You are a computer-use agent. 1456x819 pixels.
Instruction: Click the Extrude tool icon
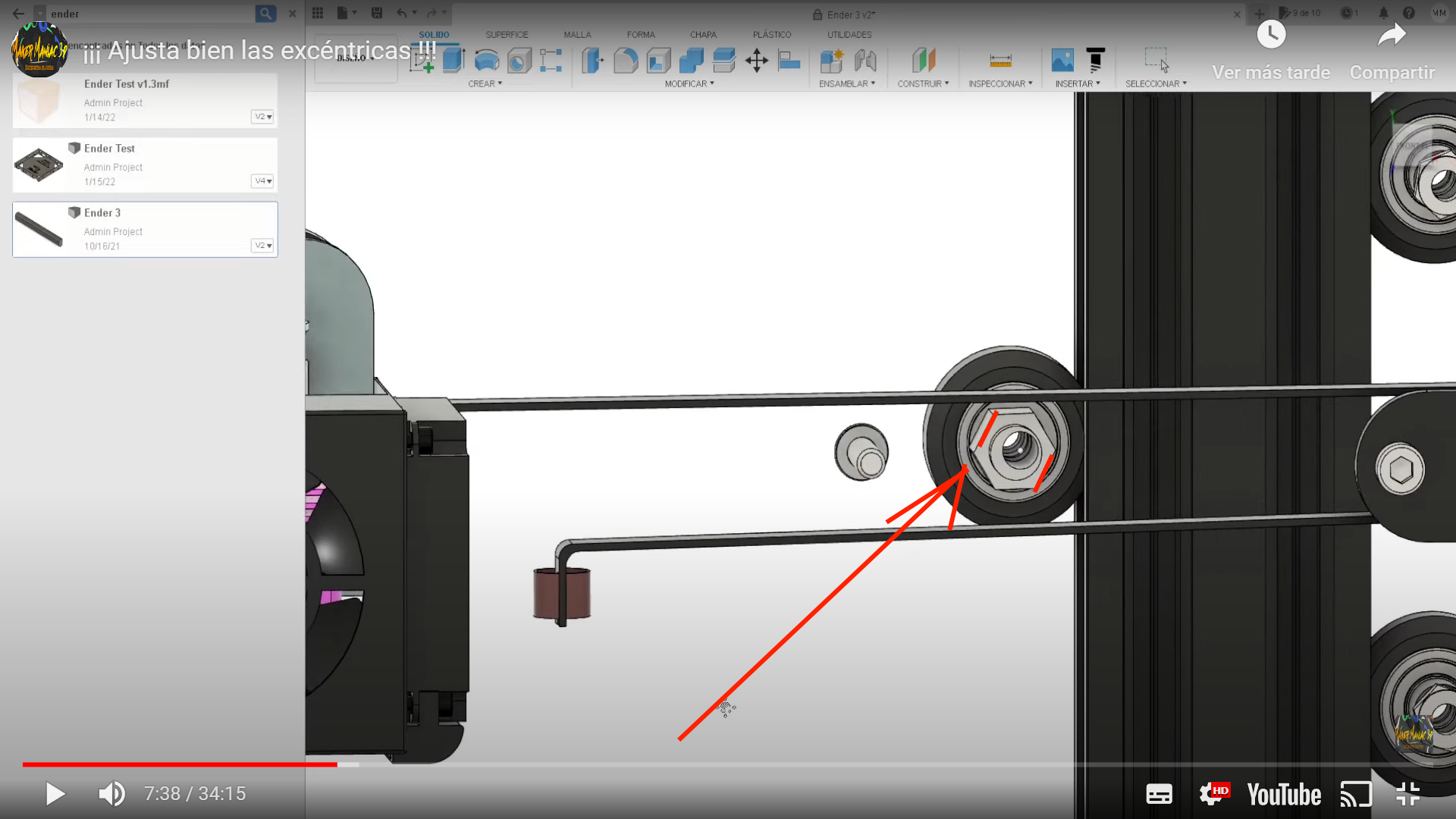(x=453, y=60)
